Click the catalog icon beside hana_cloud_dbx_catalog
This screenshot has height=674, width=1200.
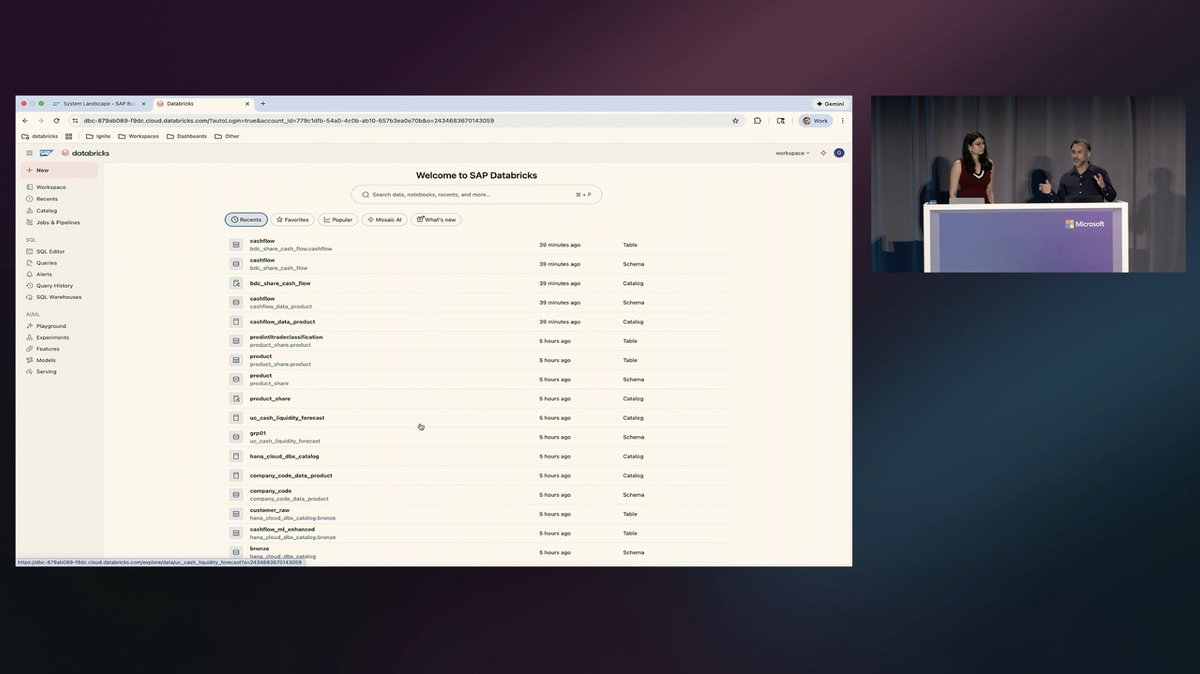[x=236, y=456]
